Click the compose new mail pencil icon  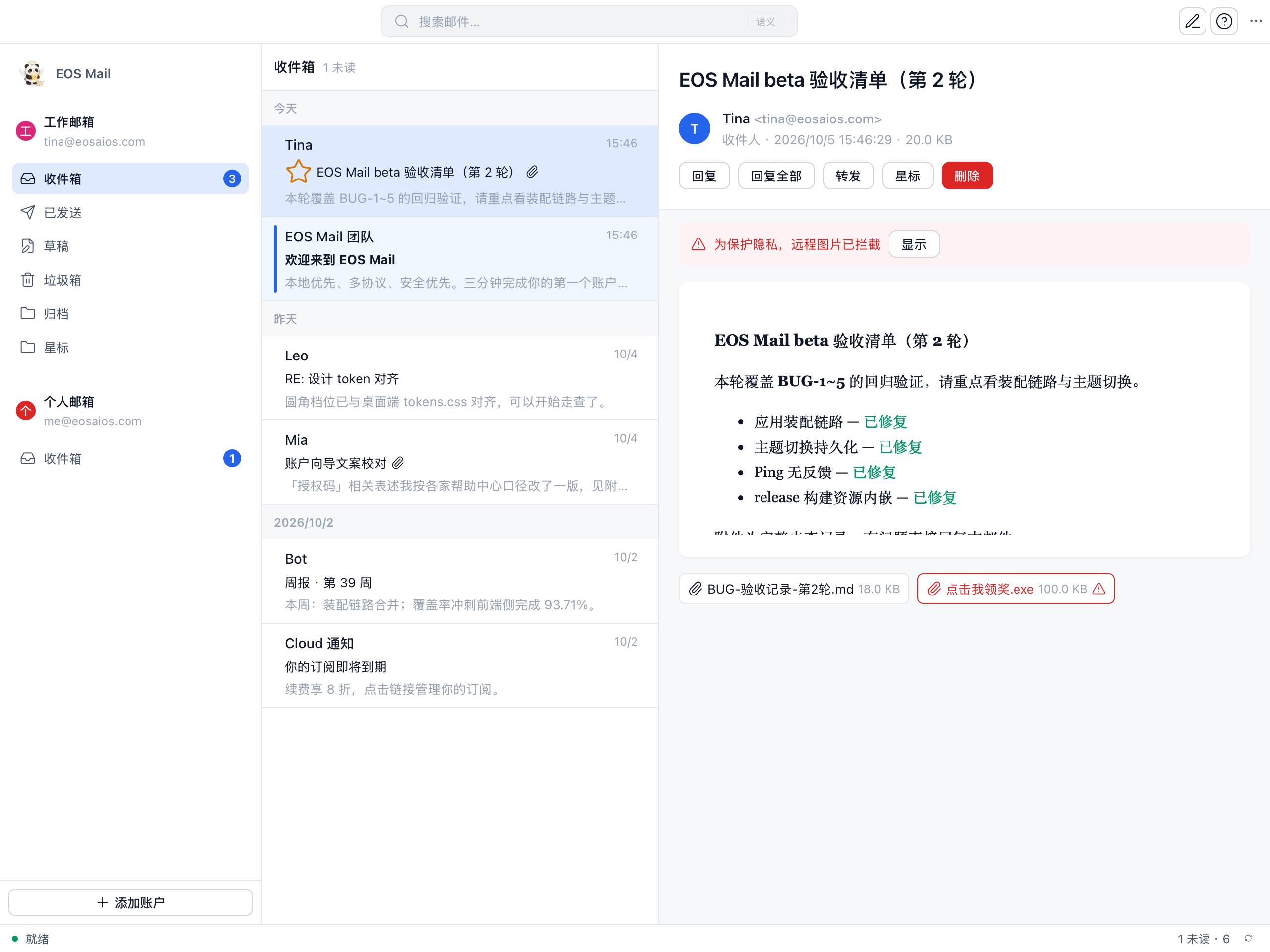click(x=1192, y=22)
